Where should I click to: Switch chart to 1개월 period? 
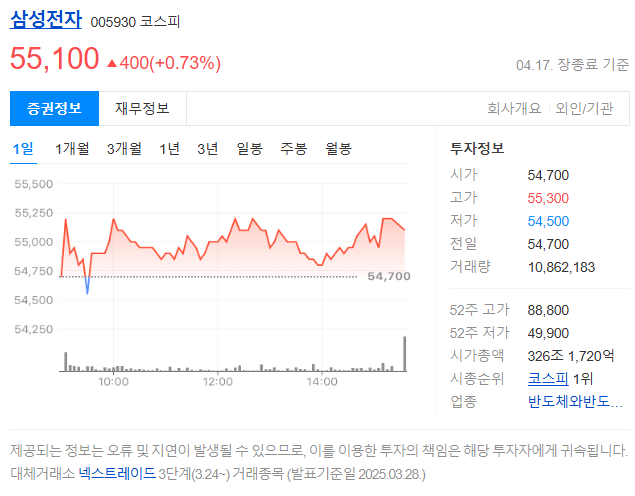coord(72,149)
